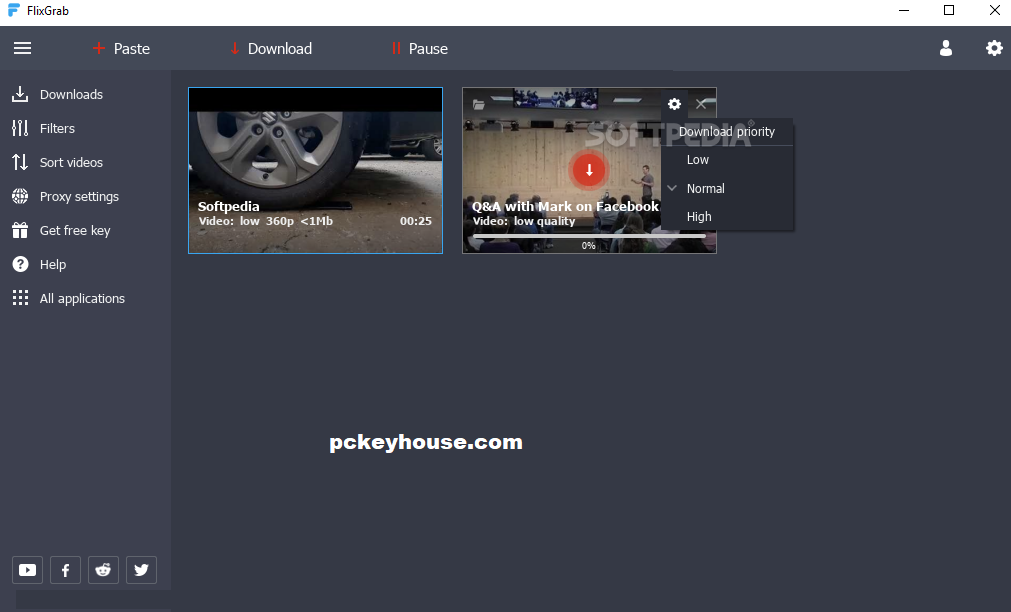Click 'Q&A with Mark on Facebook' title
Screen dimensions: 1011x612
pos(565,206)
